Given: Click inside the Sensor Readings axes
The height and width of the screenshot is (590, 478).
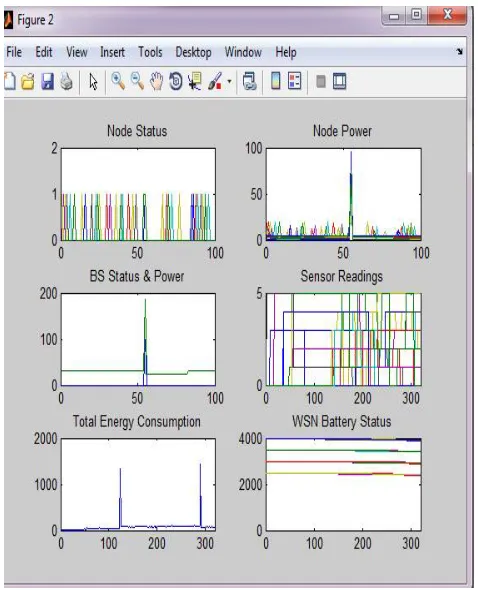Looking at the screenshot, I should [344, 339].
